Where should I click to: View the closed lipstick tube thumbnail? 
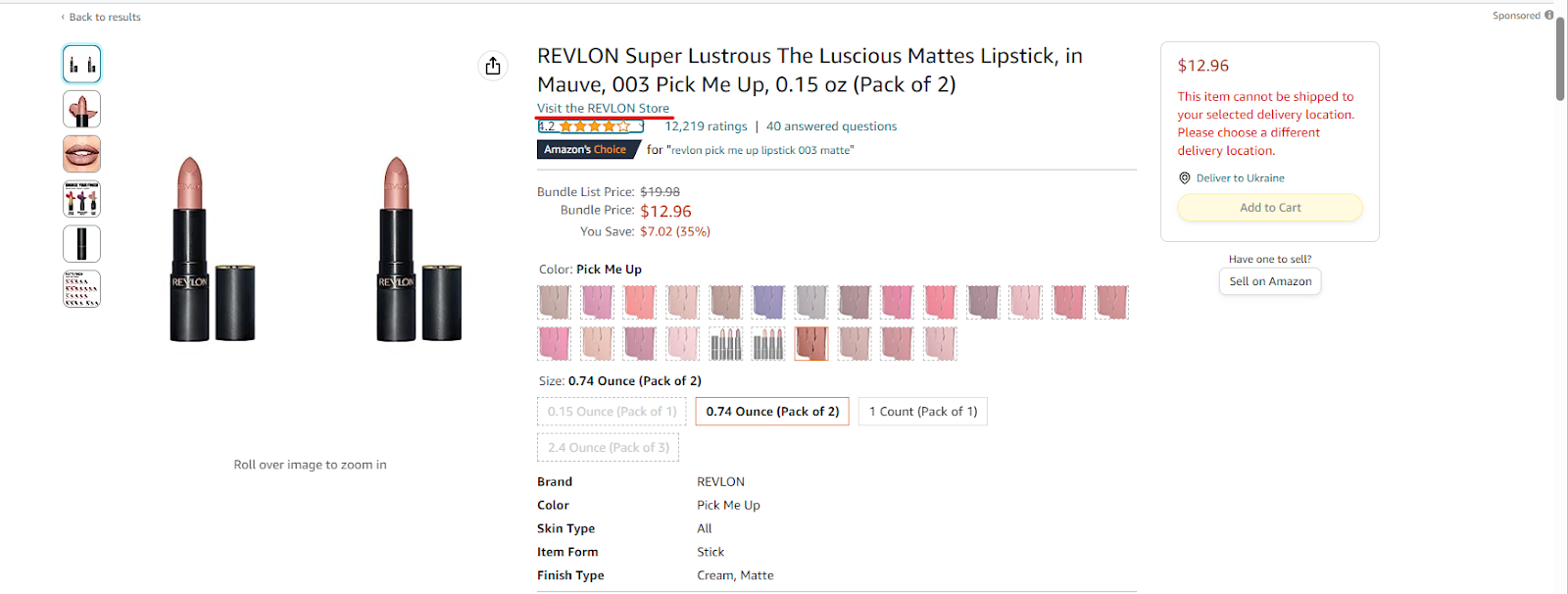click(82, 244)
